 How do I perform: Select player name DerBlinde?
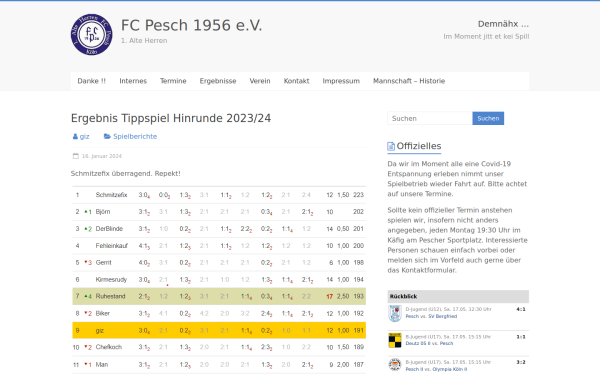109,229
